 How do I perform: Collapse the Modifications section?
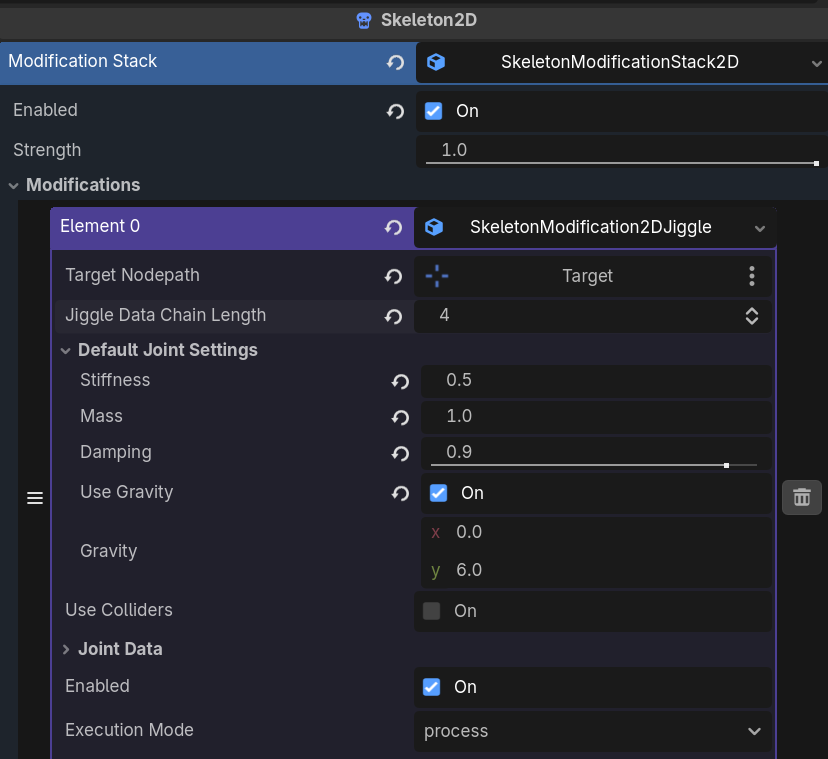(14, 185)
